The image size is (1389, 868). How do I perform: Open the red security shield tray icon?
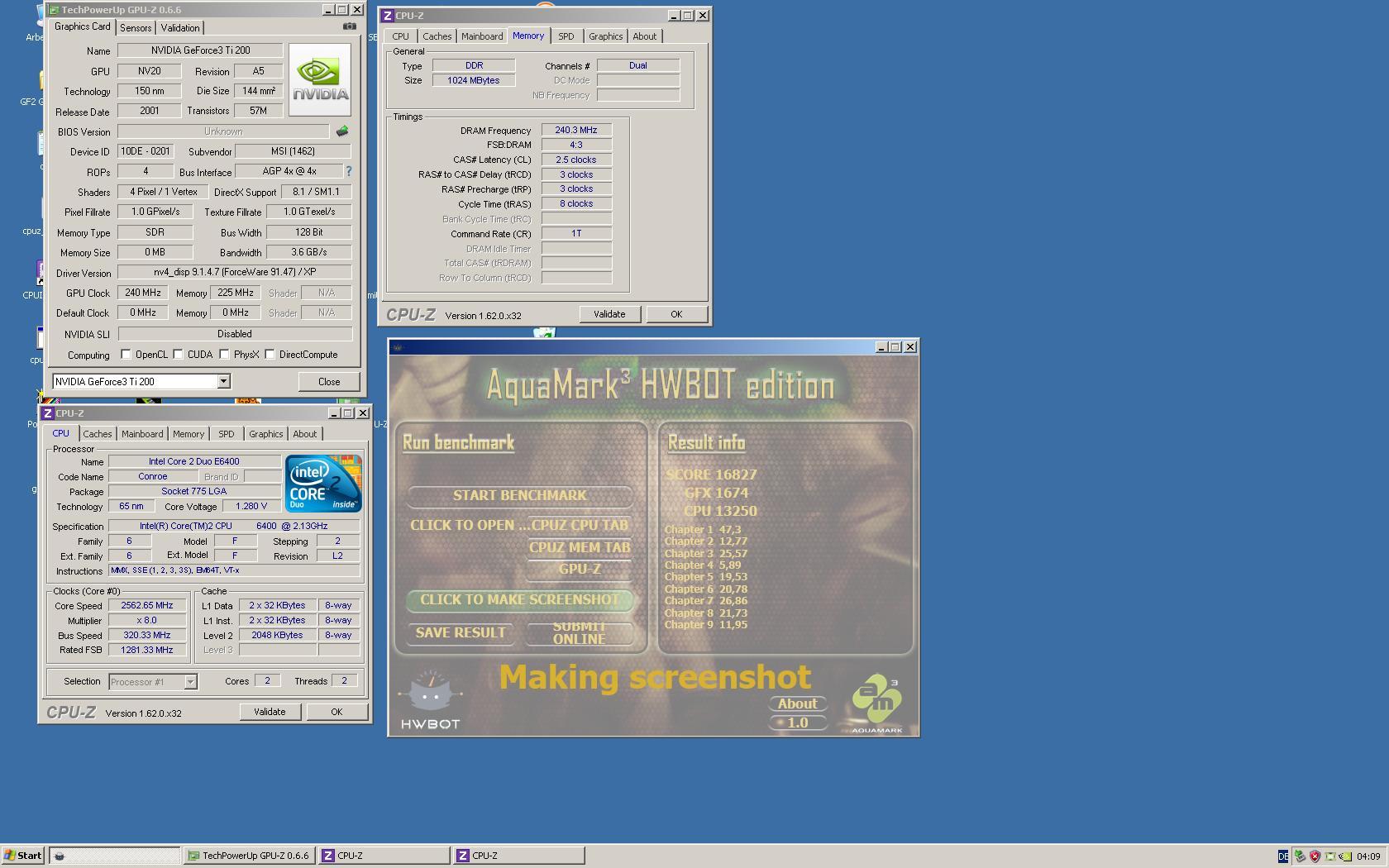click(x=1315, y=856)
